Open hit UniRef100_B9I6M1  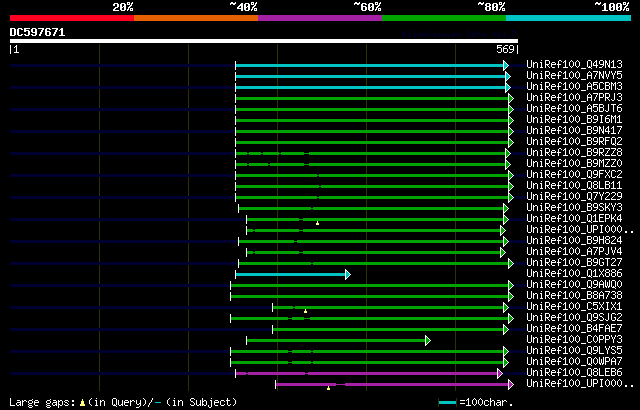tap(574, 120)
